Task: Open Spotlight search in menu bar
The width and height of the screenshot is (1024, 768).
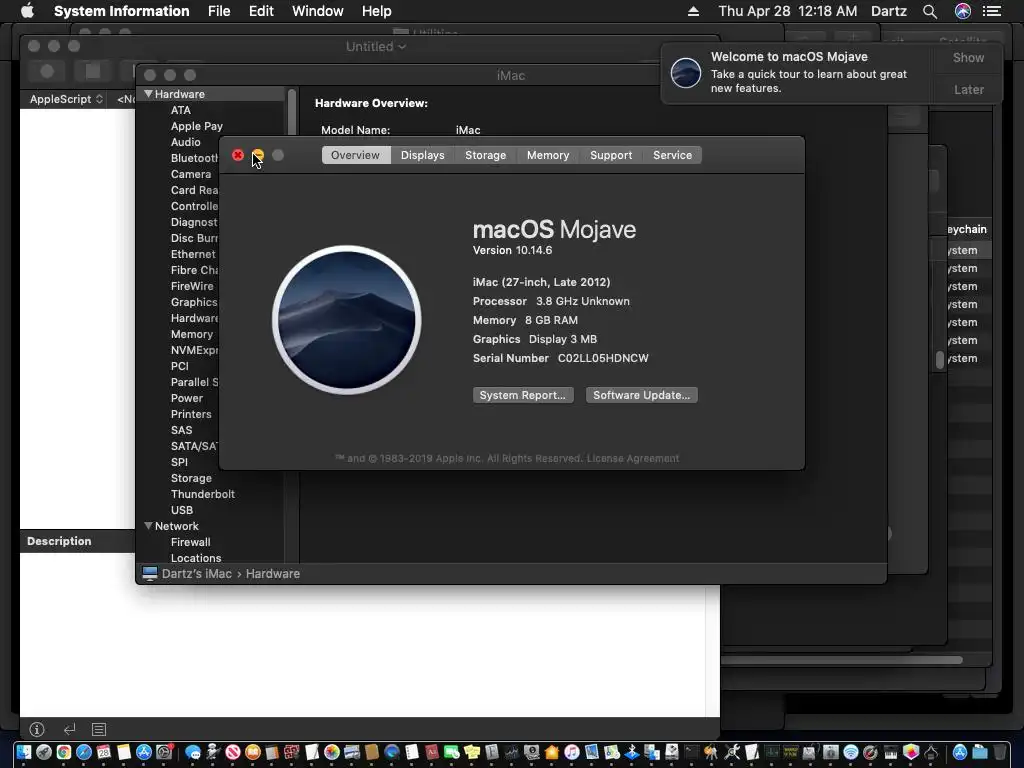Action: pyautogui.click(x=930, y=11)
